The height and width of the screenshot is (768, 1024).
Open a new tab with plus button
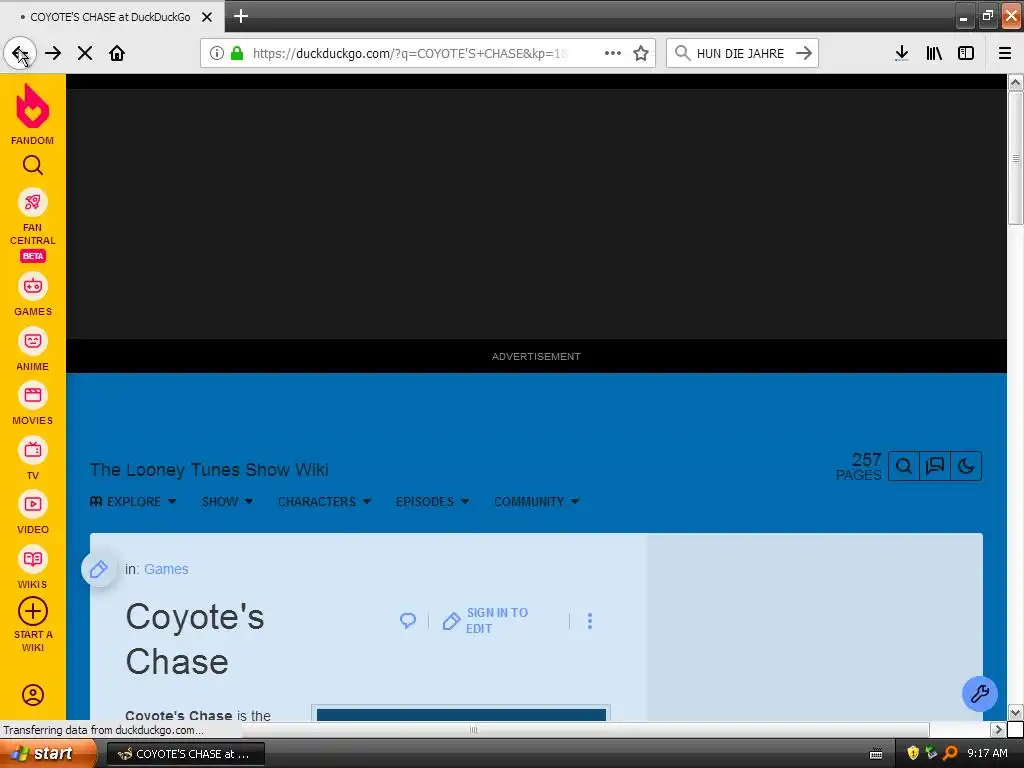241,16
